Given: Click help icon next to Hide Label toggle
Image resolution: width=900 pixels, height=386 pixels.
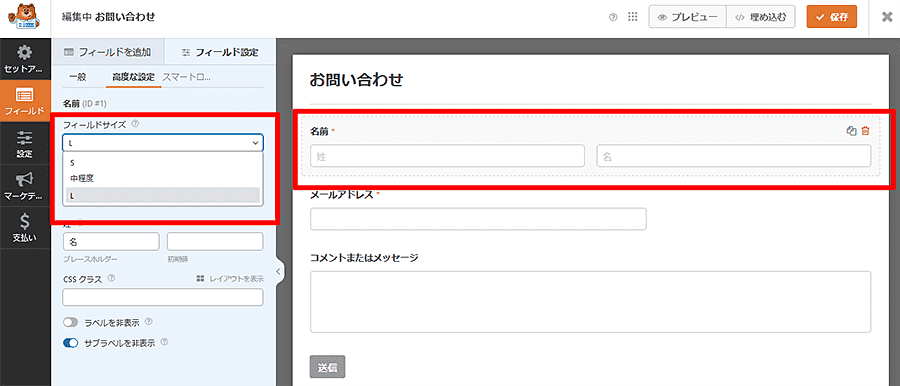Looking at the screenshot, I should (x=149, y=321).
